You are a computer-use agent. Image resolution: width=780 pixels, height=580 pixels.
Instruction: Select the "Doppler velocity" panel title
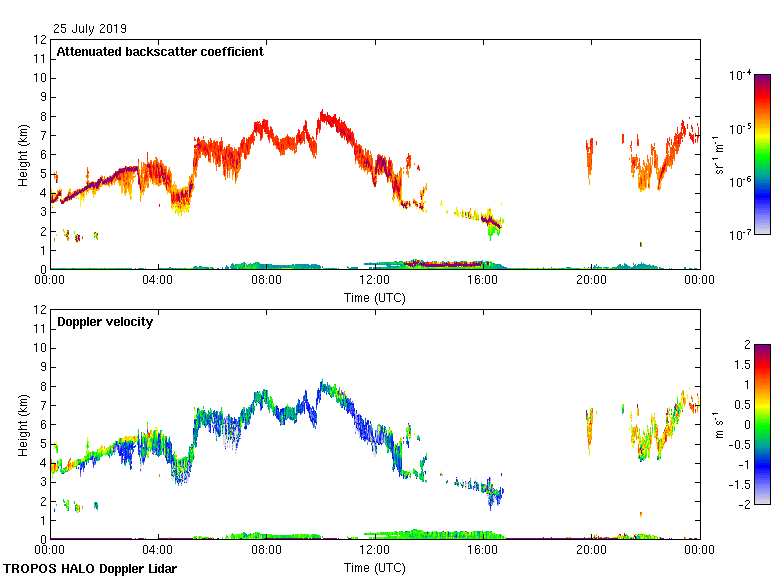coord(102,322)
